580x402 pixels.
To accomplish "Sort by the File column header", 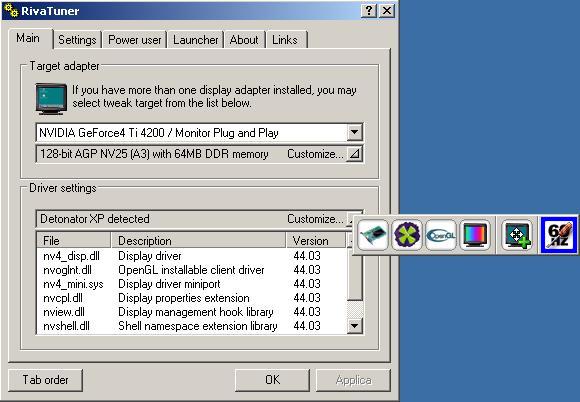I will (x=74, y=241).
